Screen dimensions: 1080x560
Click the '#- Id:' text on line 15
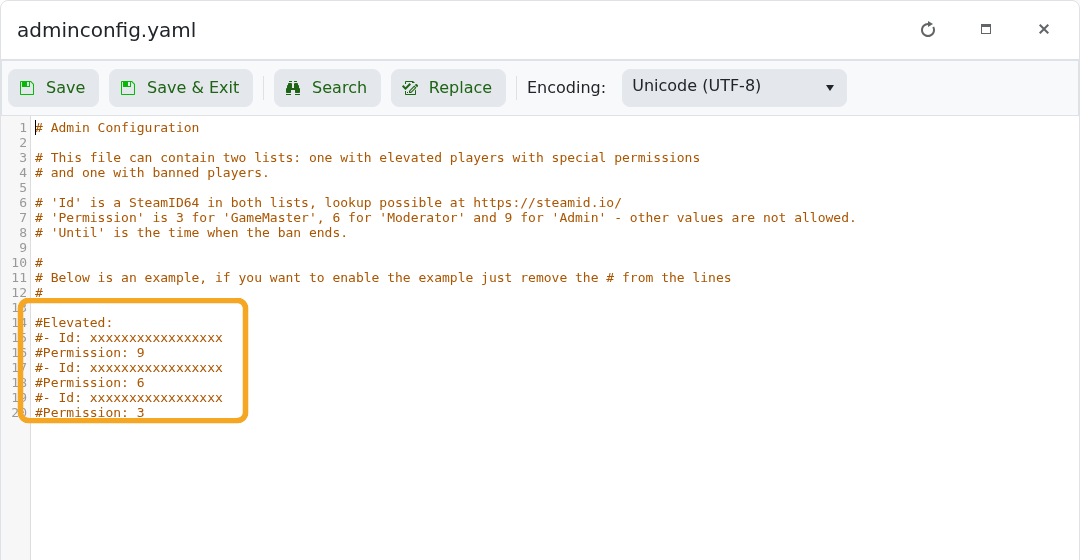[59, 338]
